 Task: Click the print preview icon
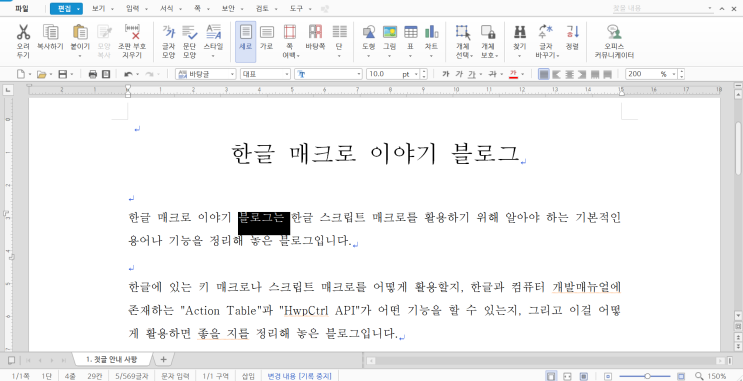pyautogui.click(x=106, y=74)
